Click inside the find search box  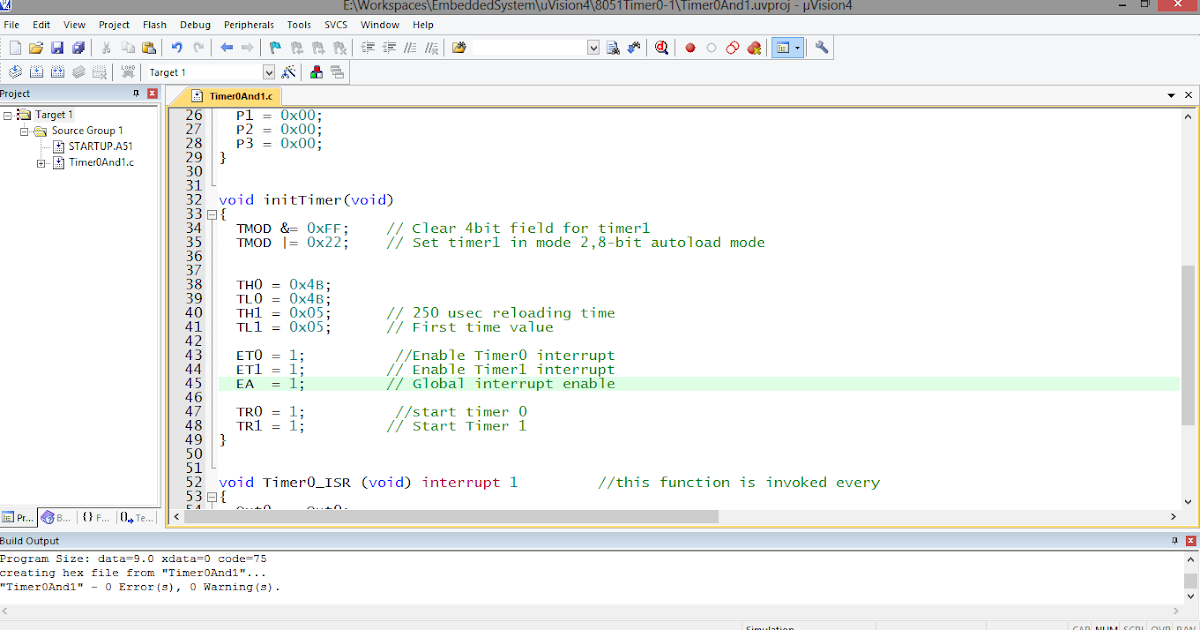coord(530,47)
